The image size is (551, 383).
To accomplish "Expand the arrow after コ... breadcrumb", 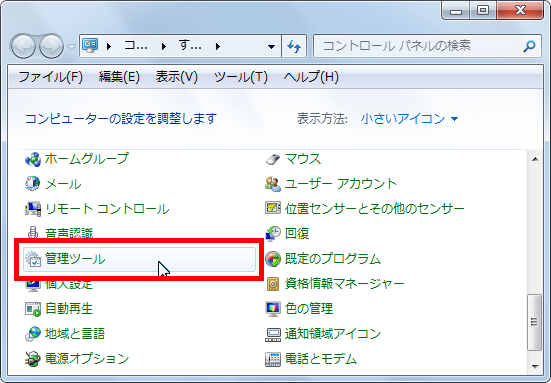I will coord(163,46).
